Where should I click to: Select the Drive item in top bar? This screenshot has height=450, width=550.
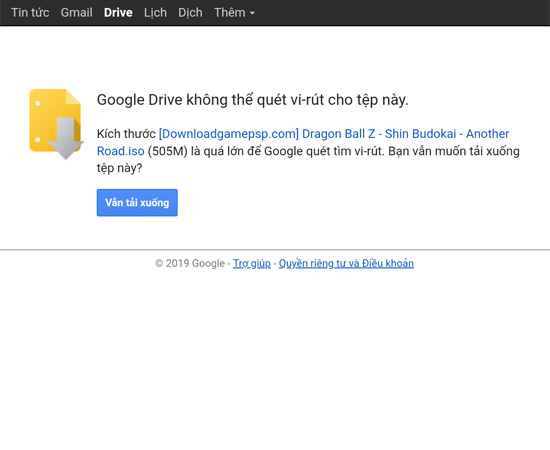pos(118,13)
